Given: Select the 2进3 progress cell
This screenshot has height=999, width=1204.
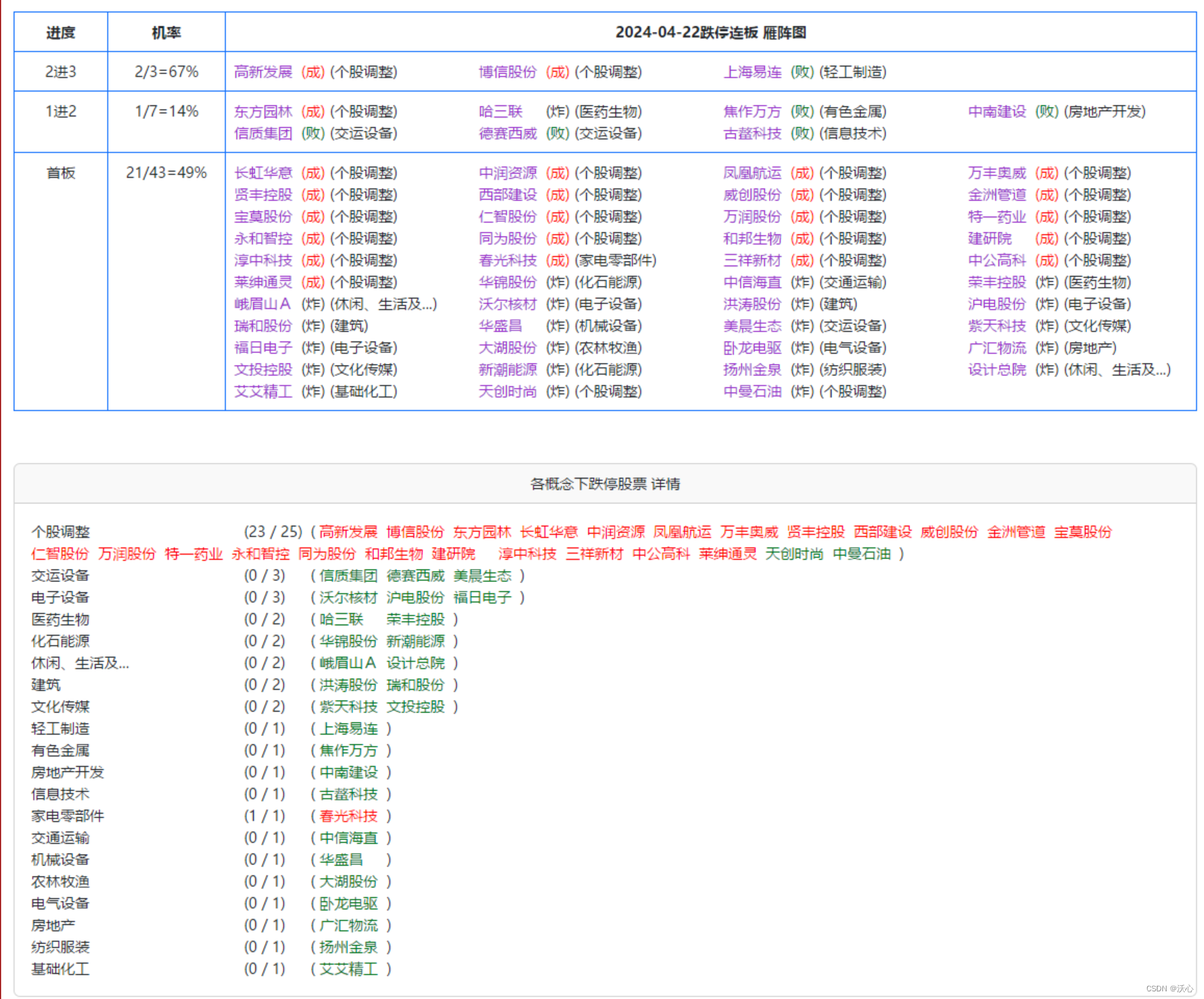Looking at the screenshot, I should (60, 72).
